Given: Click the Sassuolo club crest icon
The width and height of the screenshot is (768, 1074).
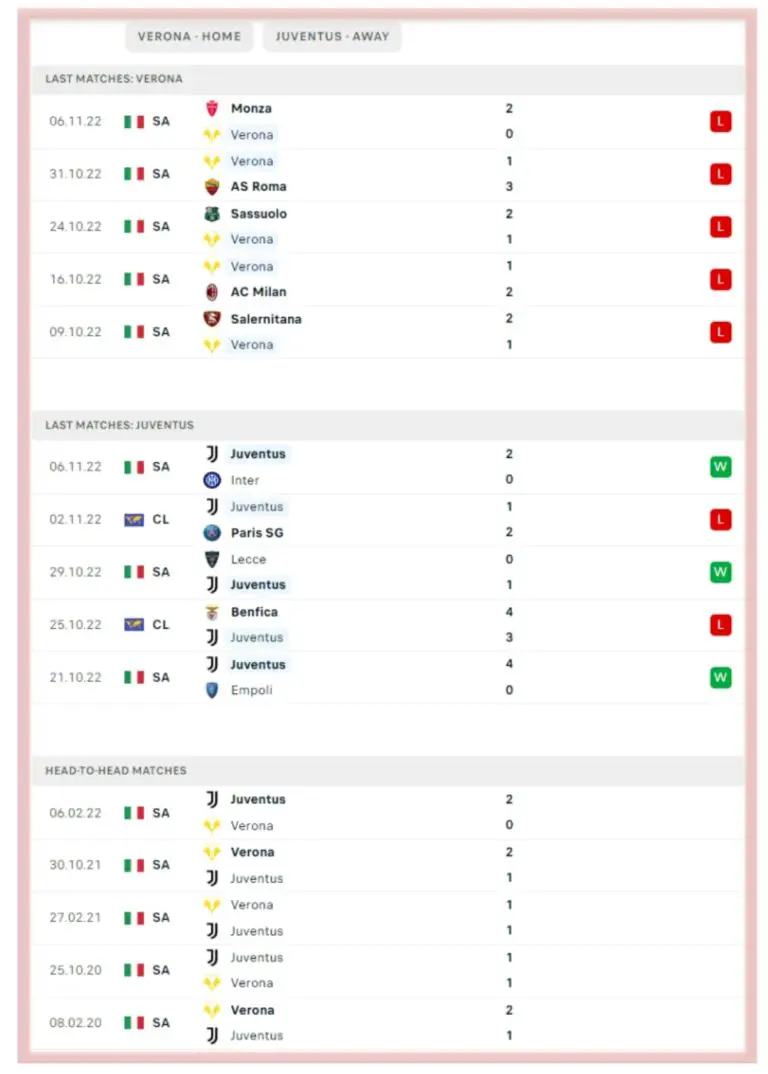Looking at the screenshot, I should 212,214.
